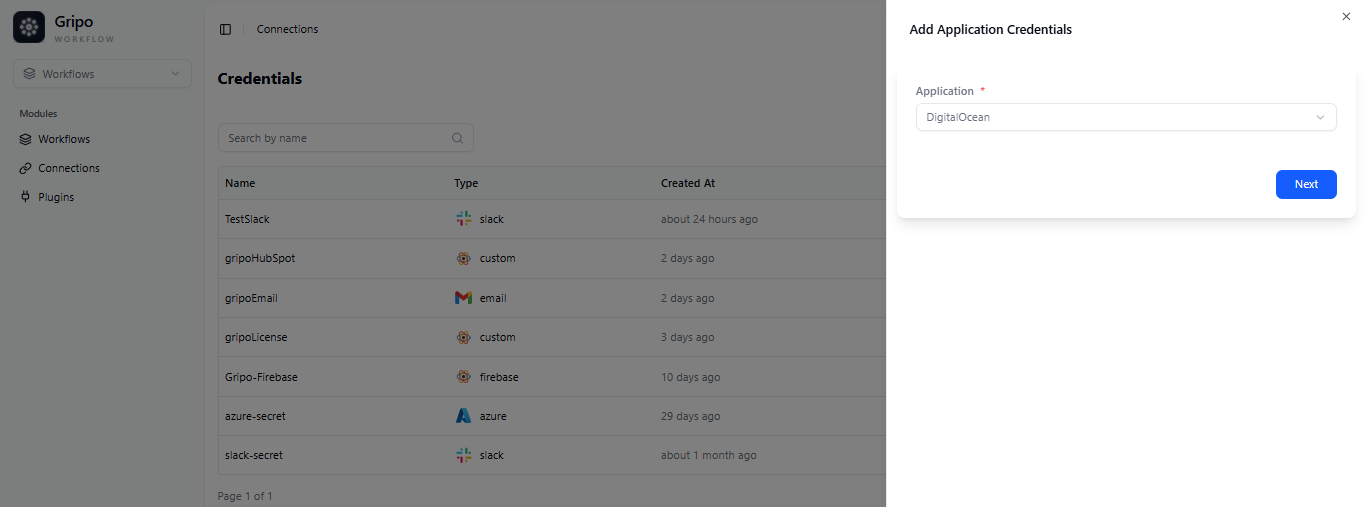Viewport: 1366px width, 507px height.
Task: Click the search magnifier icon
Action: tap(457, 138)
